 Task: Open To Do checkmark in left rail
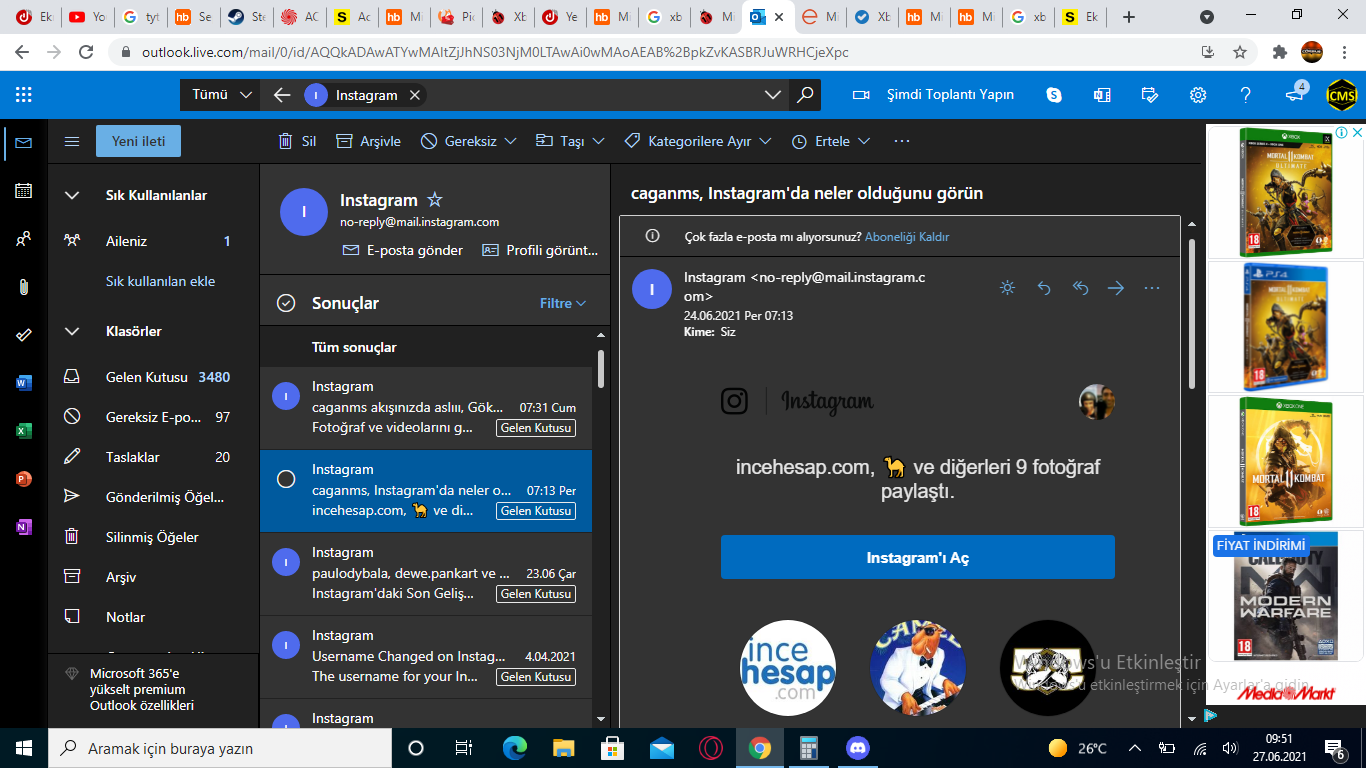(23, 335)
